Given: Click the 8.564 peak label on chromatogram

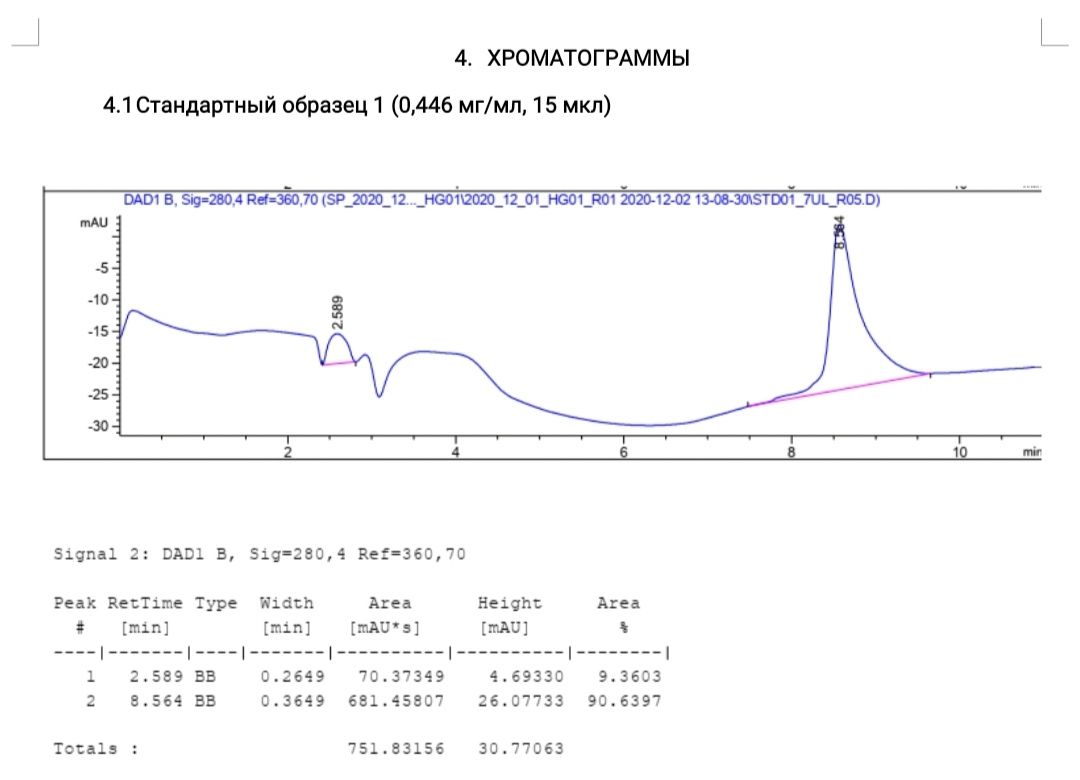Looking at the screenshot, I should click(x=840, y=232).
